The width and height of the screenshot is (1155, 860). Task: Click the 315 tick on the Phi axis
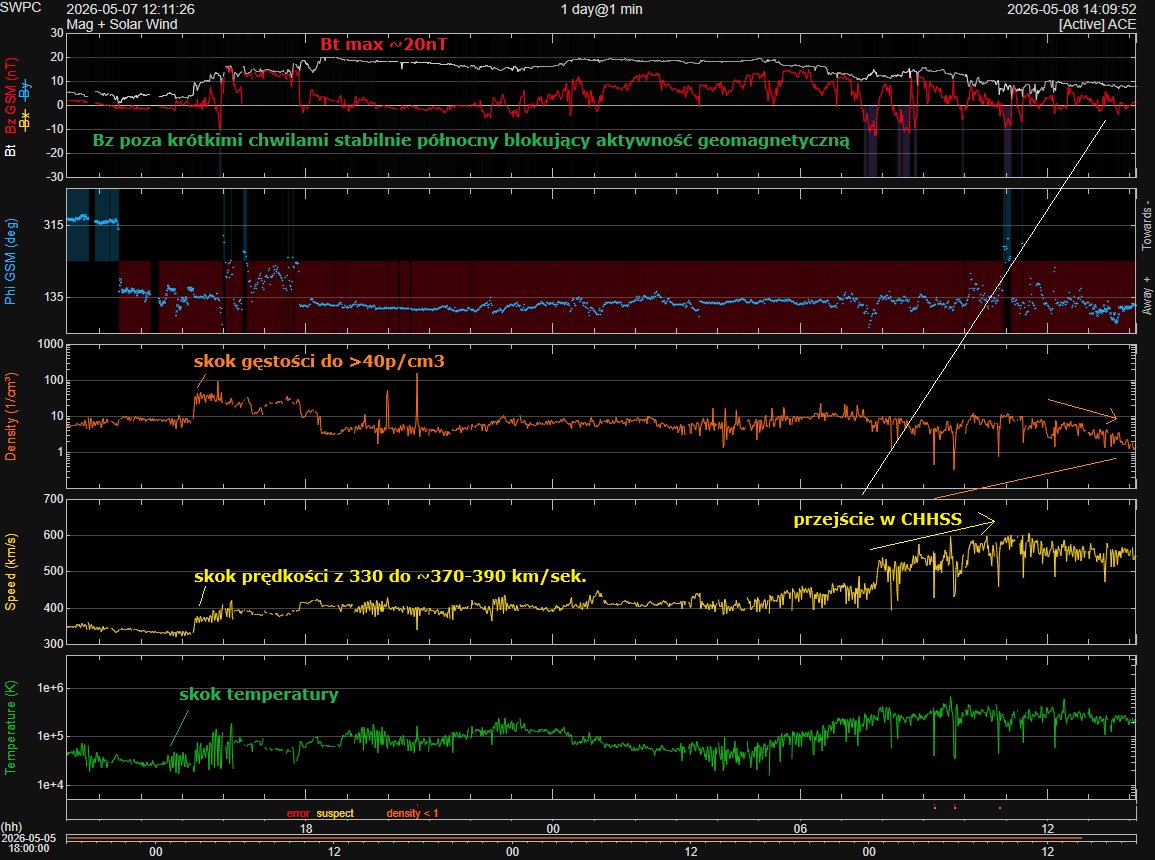point(53,225)
